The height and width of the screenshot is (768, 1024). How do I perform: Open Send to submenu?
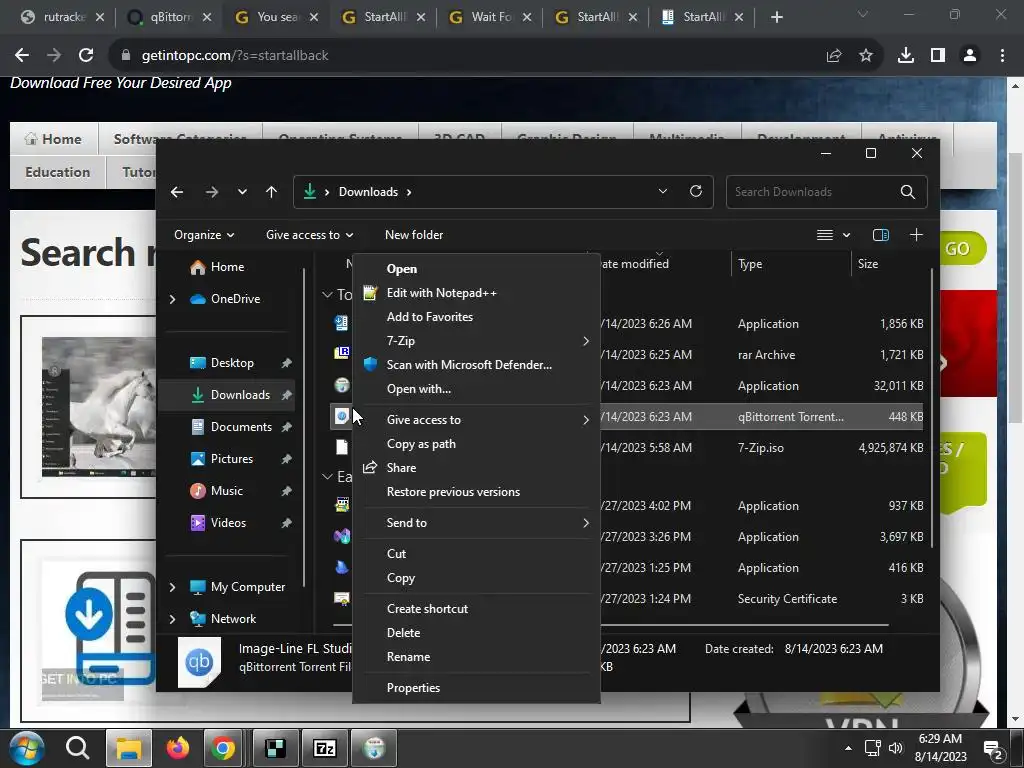tap(477, 523)
